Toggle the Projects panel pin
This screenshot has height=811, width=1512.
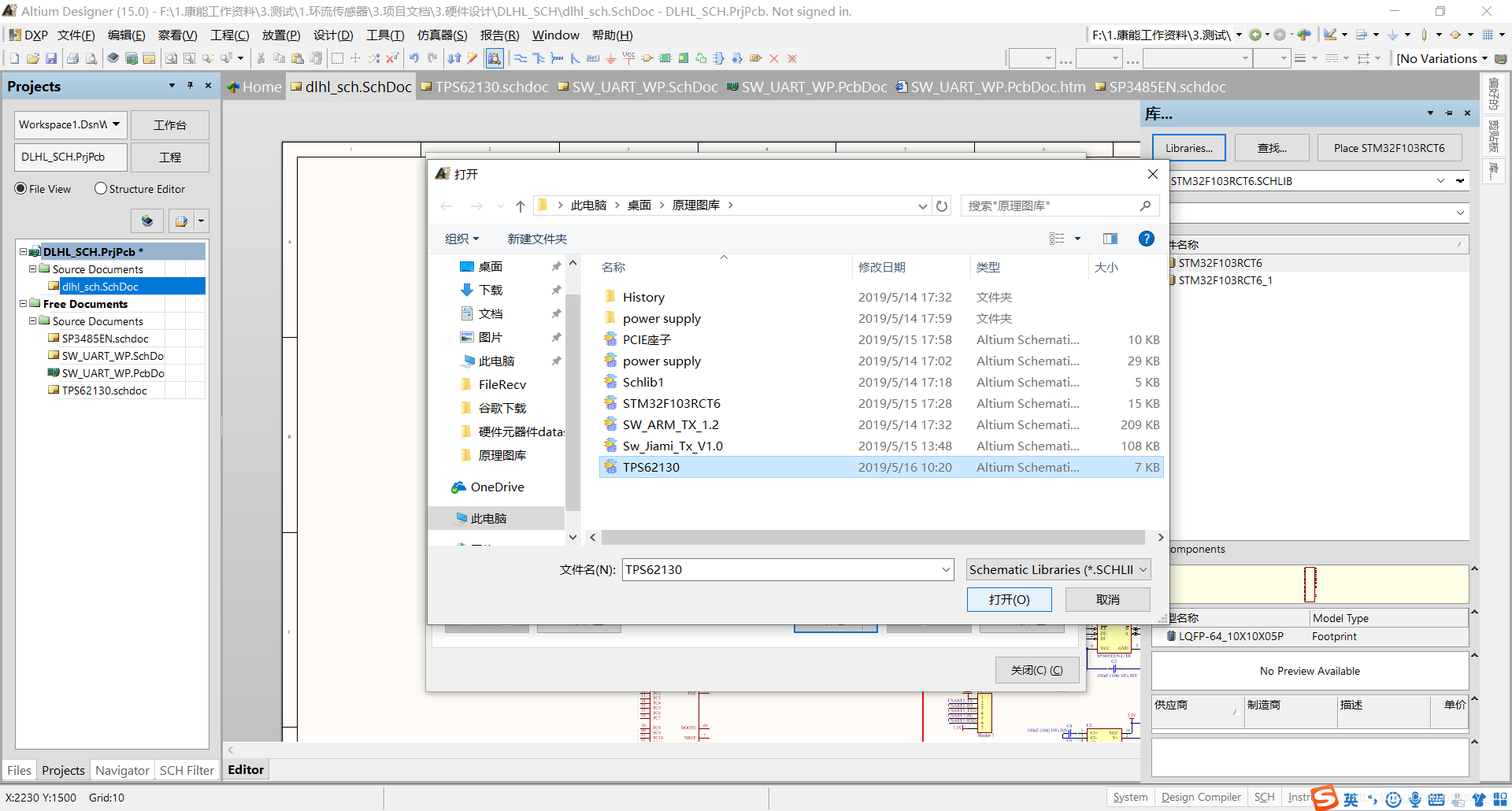[190, 86]
